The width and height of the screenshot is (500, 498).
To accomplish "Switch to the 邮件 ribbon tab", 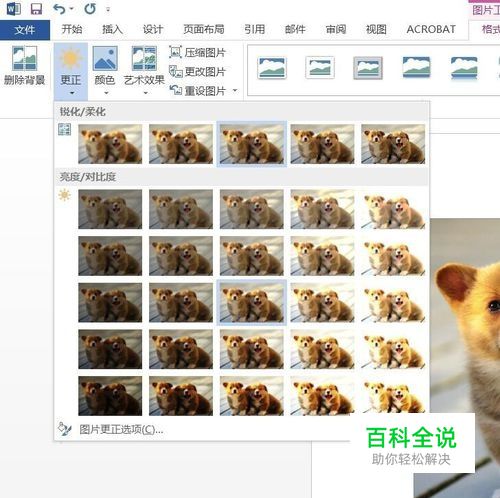I will 295,29.
